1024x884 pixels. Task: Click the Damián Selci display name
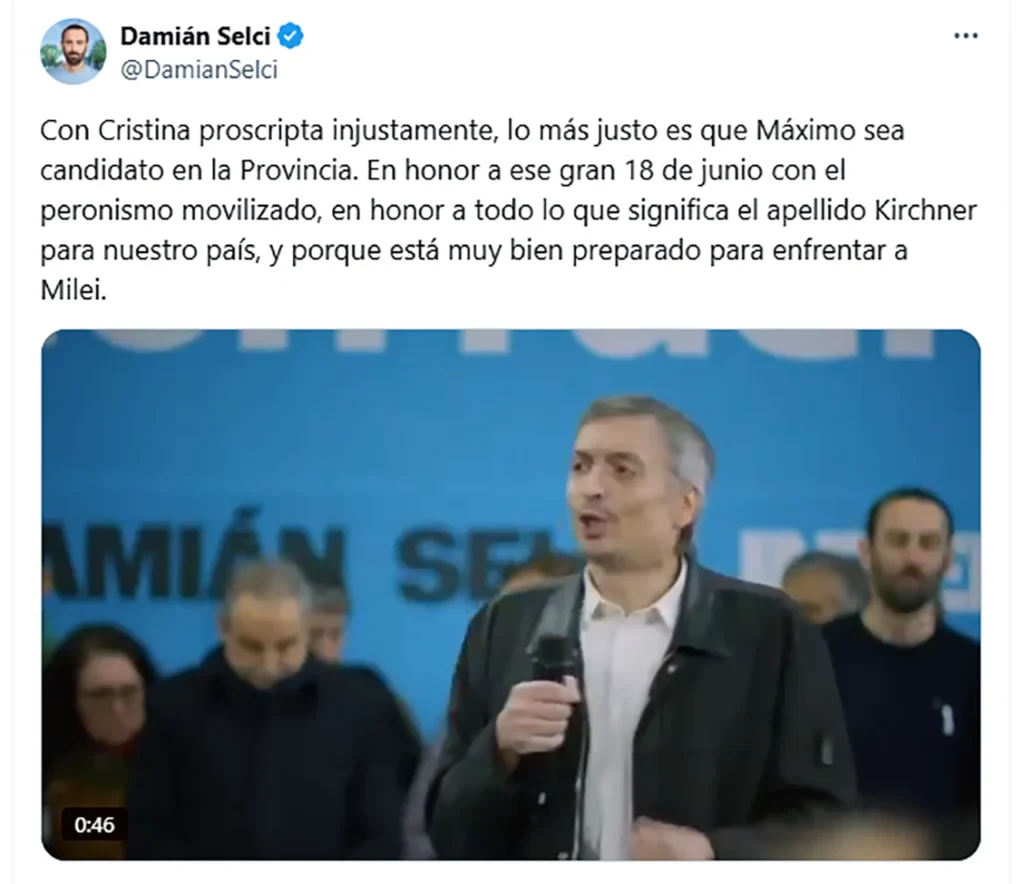[195, 37]
